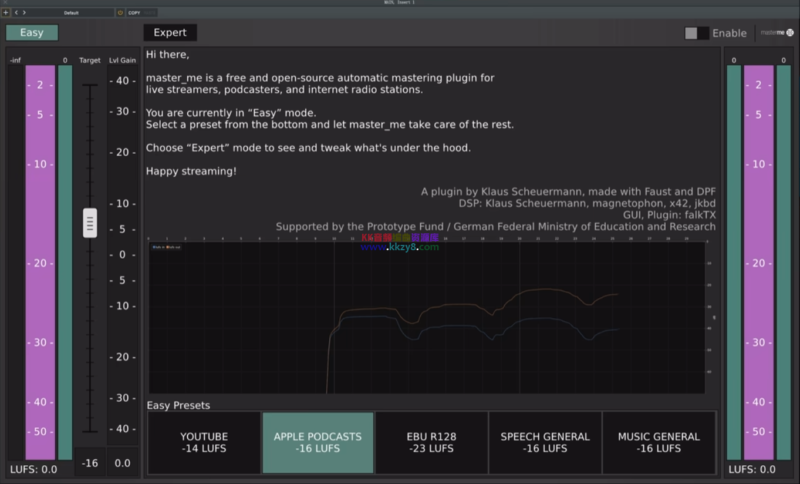Go to next preset with right arrow
The image size is (800, 484).
pyautogui.click(x=25, y=13)
